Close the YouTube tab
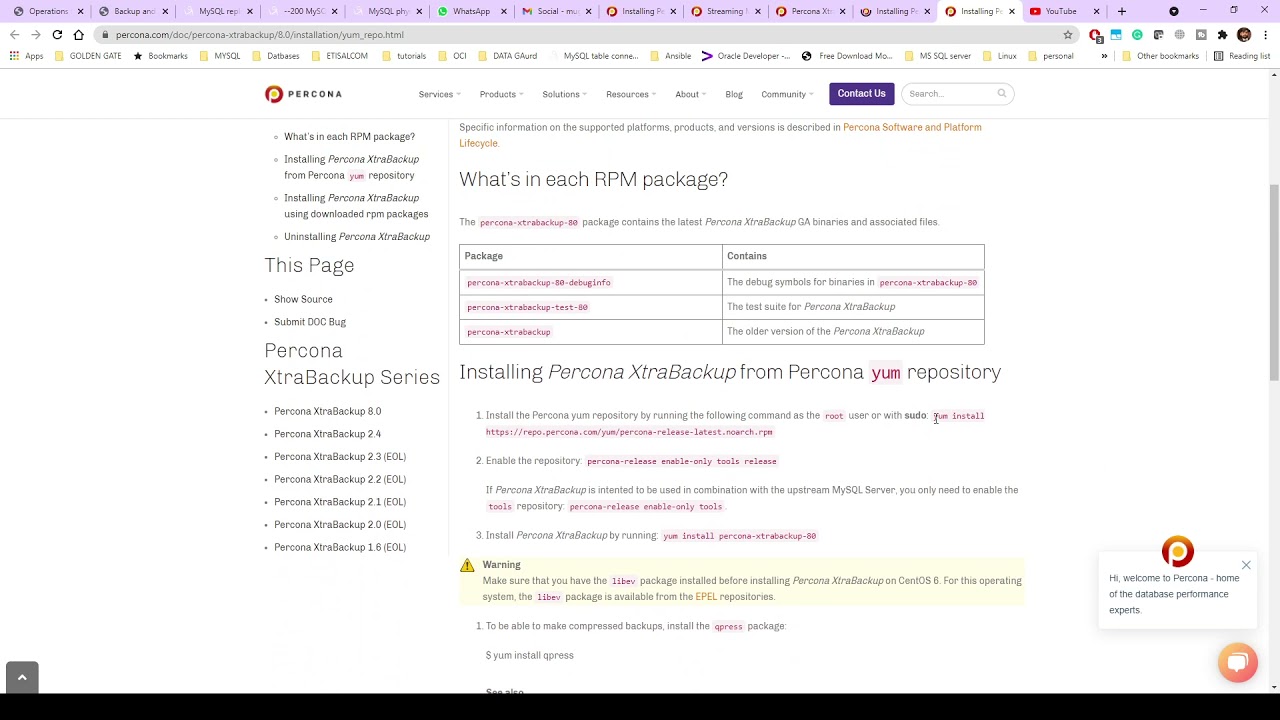 tap(1096, 11)
